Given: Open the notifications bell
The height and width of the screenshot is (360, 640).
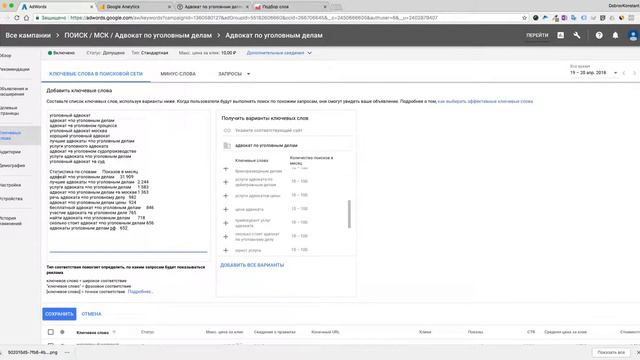Looking at the screenshot, I should click(615, 36).
